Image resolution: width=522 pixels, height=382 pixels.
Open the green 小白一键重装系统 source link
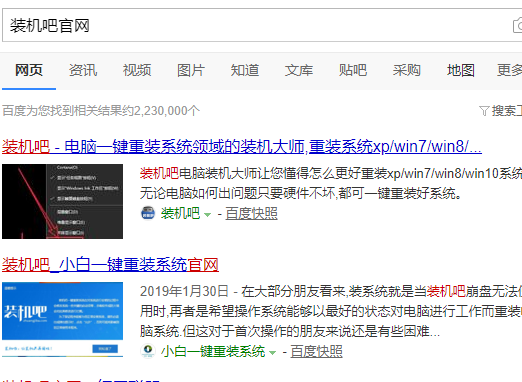pos(213,351)
